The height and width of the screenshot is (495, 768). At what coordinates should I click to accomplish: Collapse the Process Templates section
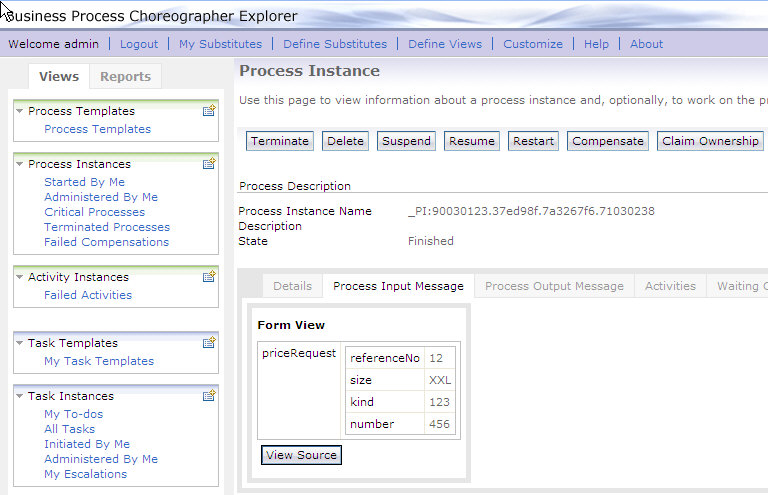click(x=20, y=111)
